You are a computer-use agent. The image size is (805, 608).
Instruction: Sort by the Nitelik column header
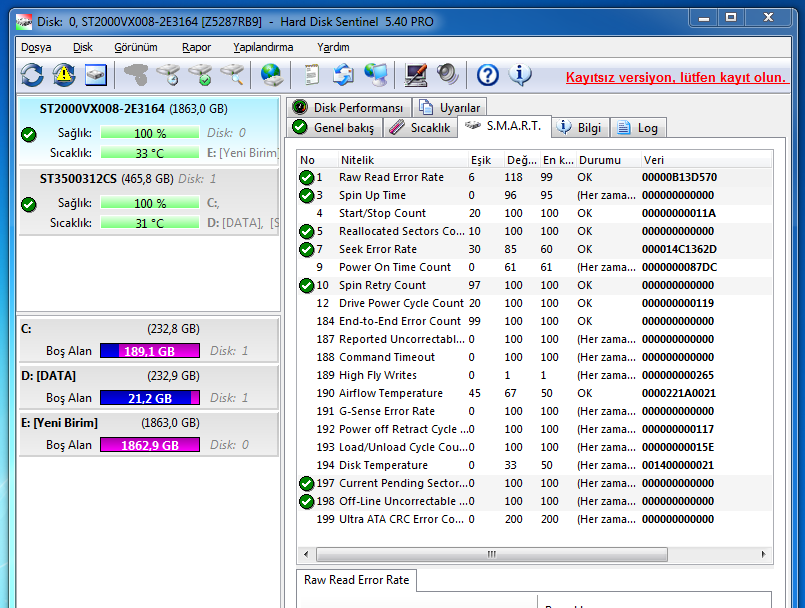pyautogui.click(x=403, y=160)
